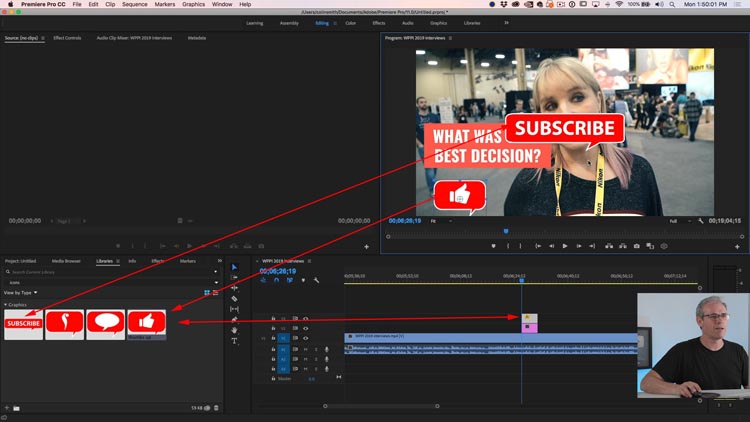Toggle visibility eye of second video track

306,328
